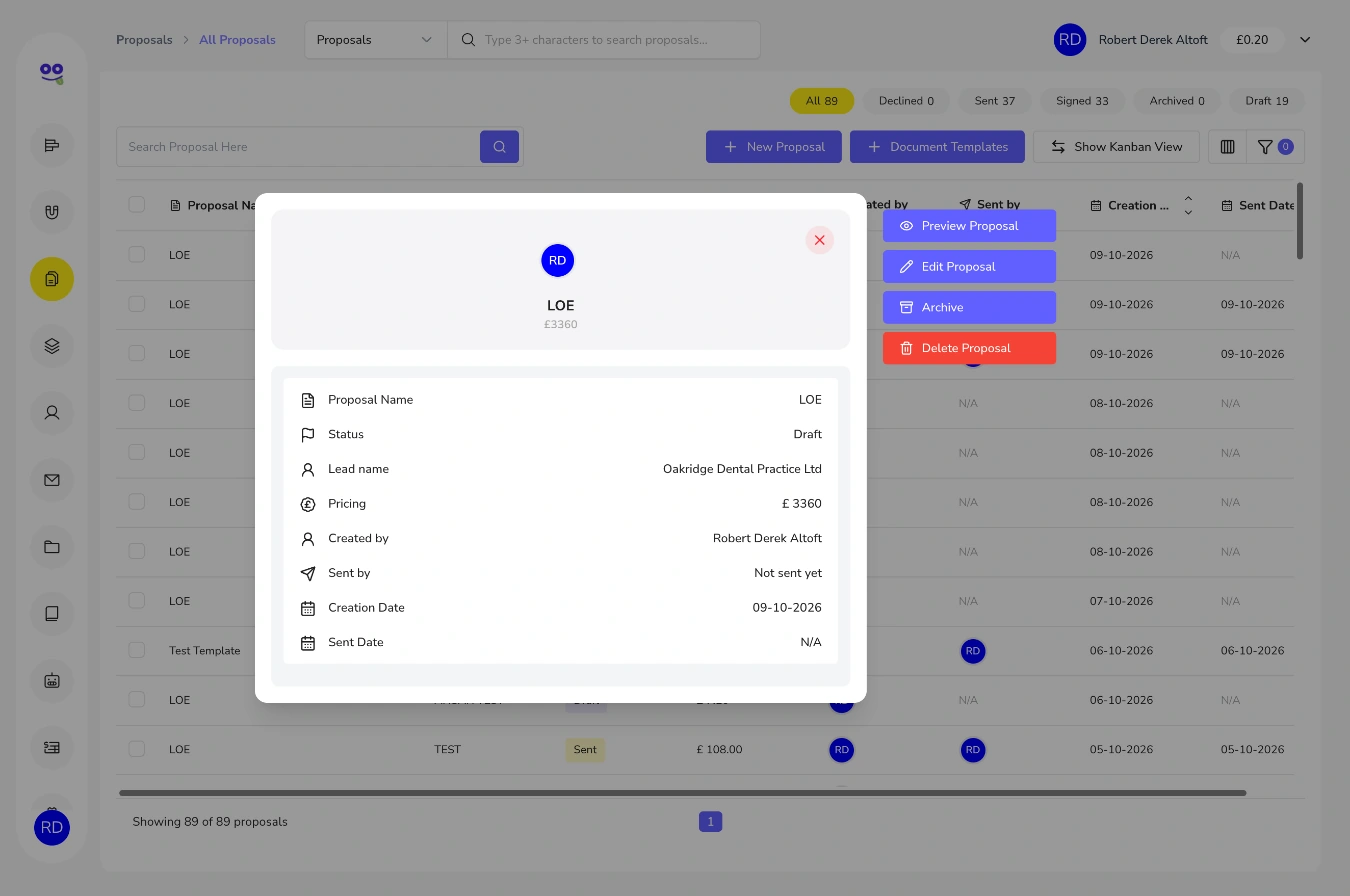Click the Preview Proposal button

click(x=969, y=226)
